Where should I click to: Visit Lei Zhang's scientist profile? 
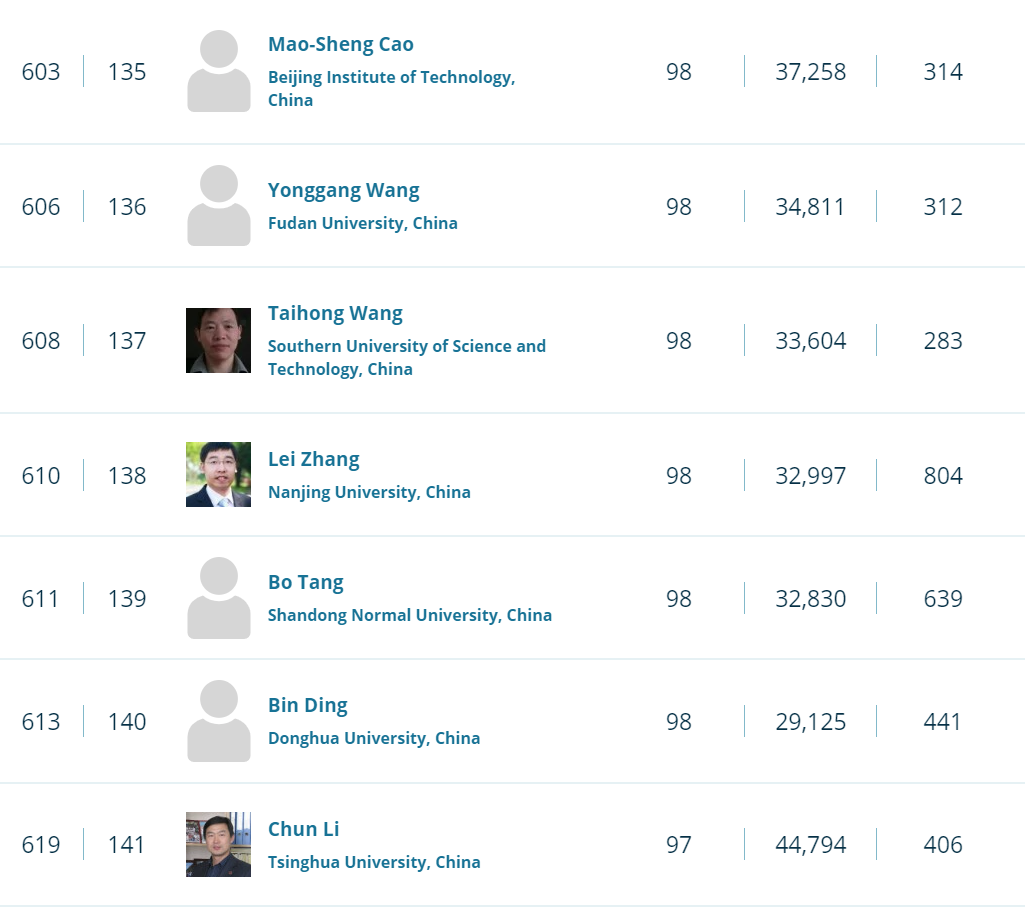(x=313, y=460)
